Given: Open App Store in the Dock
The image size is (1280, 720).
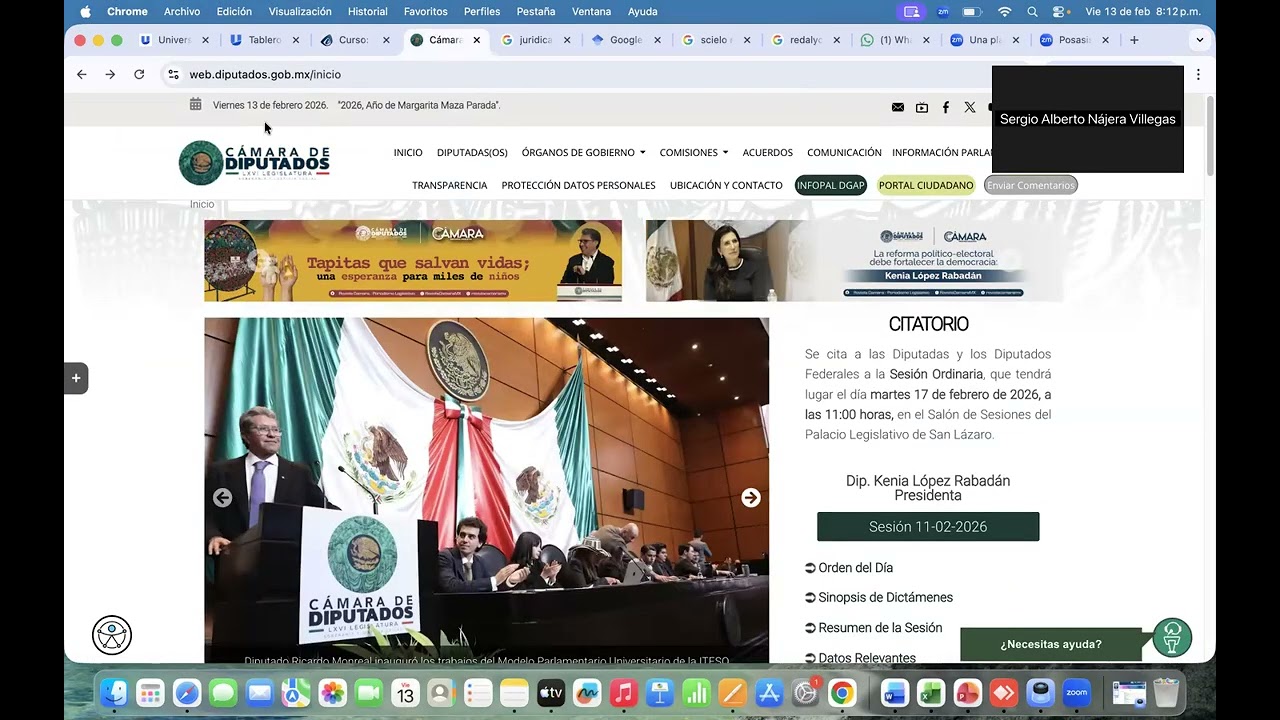Looking at the screenshot, I should [x=769, y=692].
